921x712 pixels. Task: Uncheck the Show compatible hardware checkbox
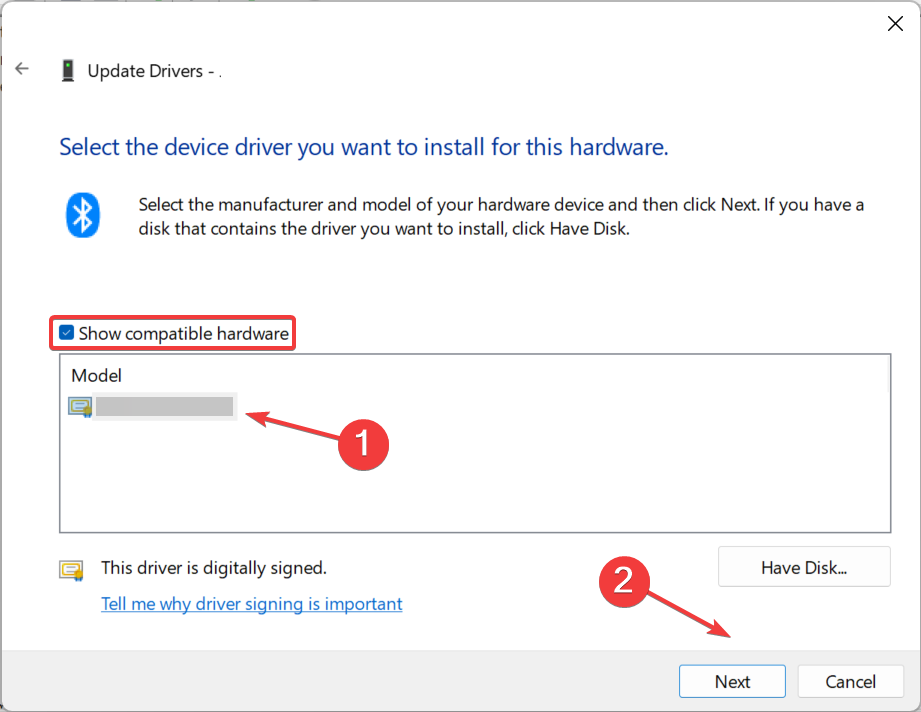click(66, 333)
